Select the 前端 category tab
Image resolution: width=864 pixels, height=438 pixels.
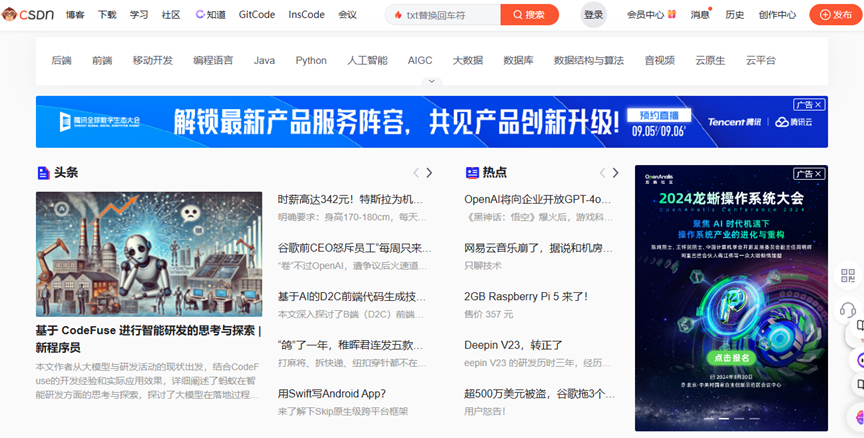click(x=102, y=61)
